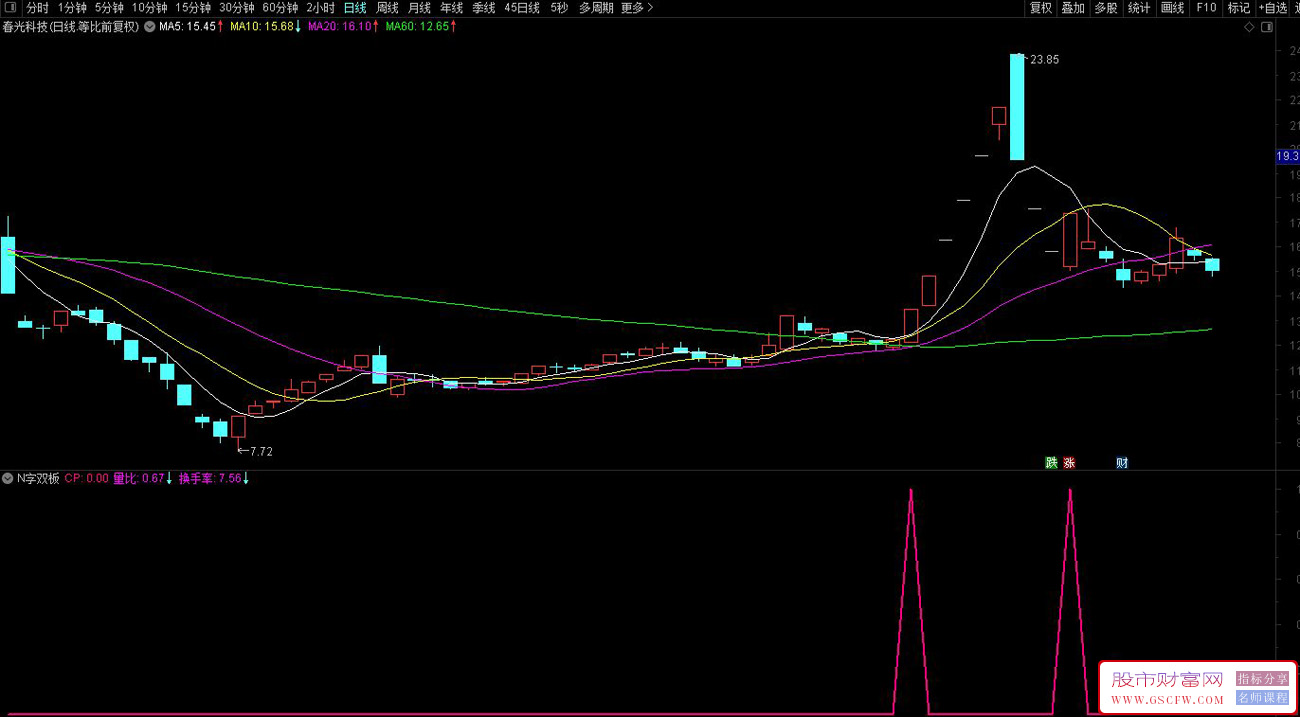Screen dimensions: 1300x717
Task: Click the MA10: 15.68 label
Action: [262, 27]
